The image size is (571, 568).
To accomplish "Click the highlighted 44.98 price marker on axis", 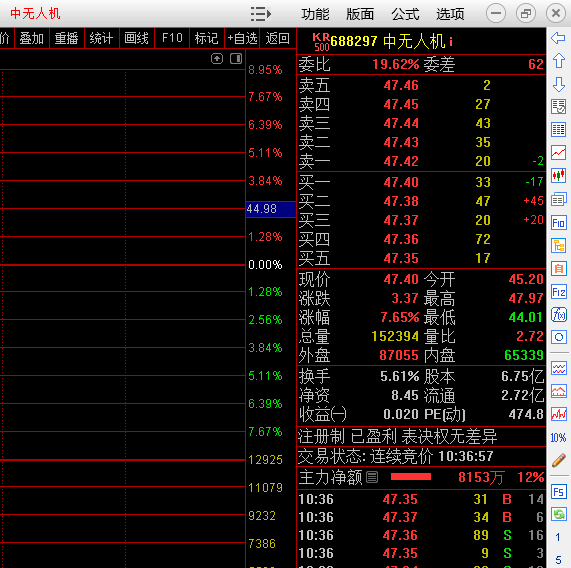I will coord(271,209).
